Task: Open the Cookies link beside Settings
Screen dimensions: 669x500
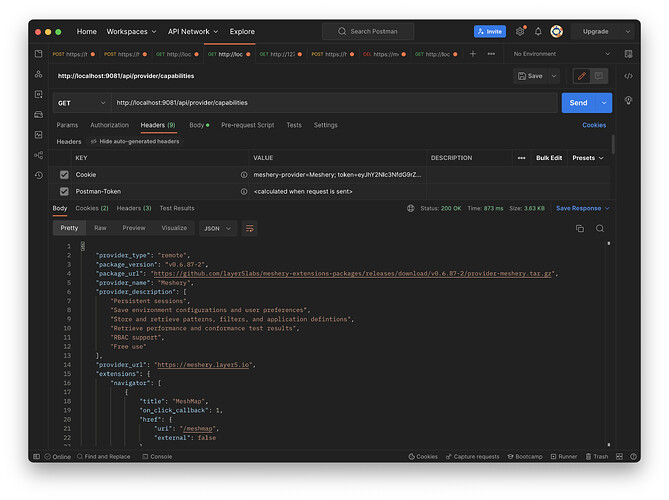Action: (594, 125)
